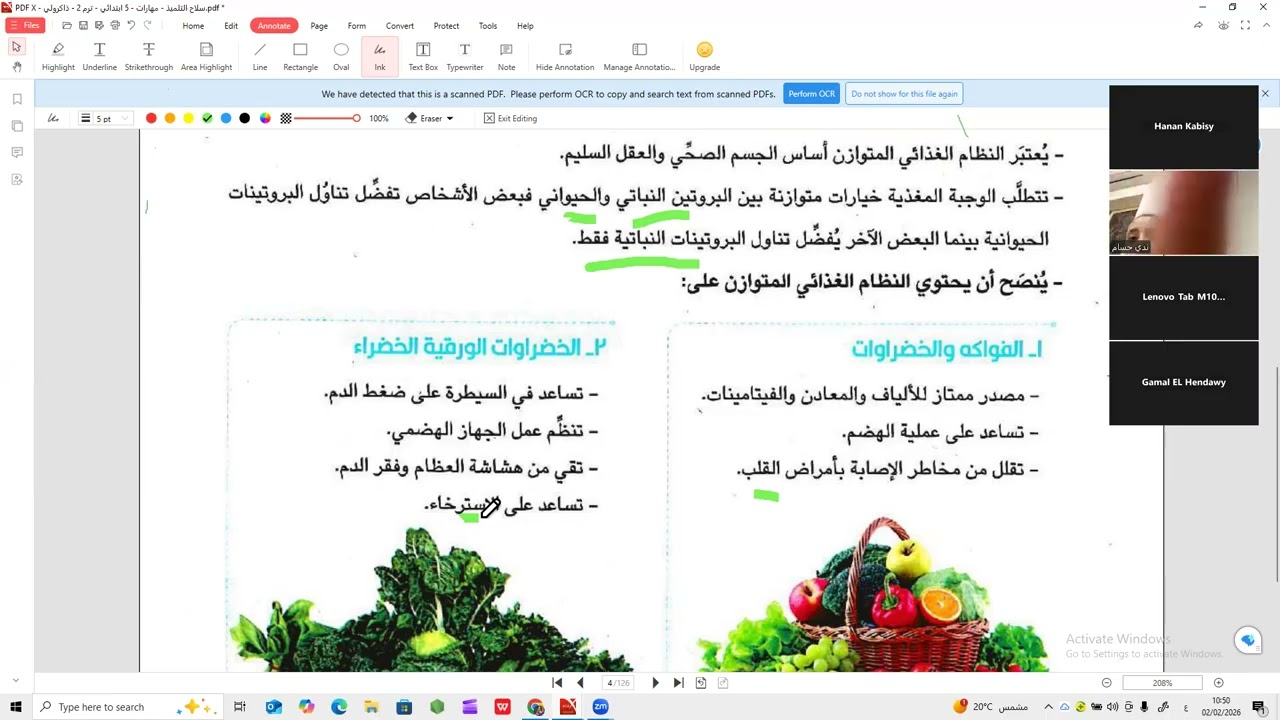
Task: Click Do not show for this file again
Action: [904, 94]
